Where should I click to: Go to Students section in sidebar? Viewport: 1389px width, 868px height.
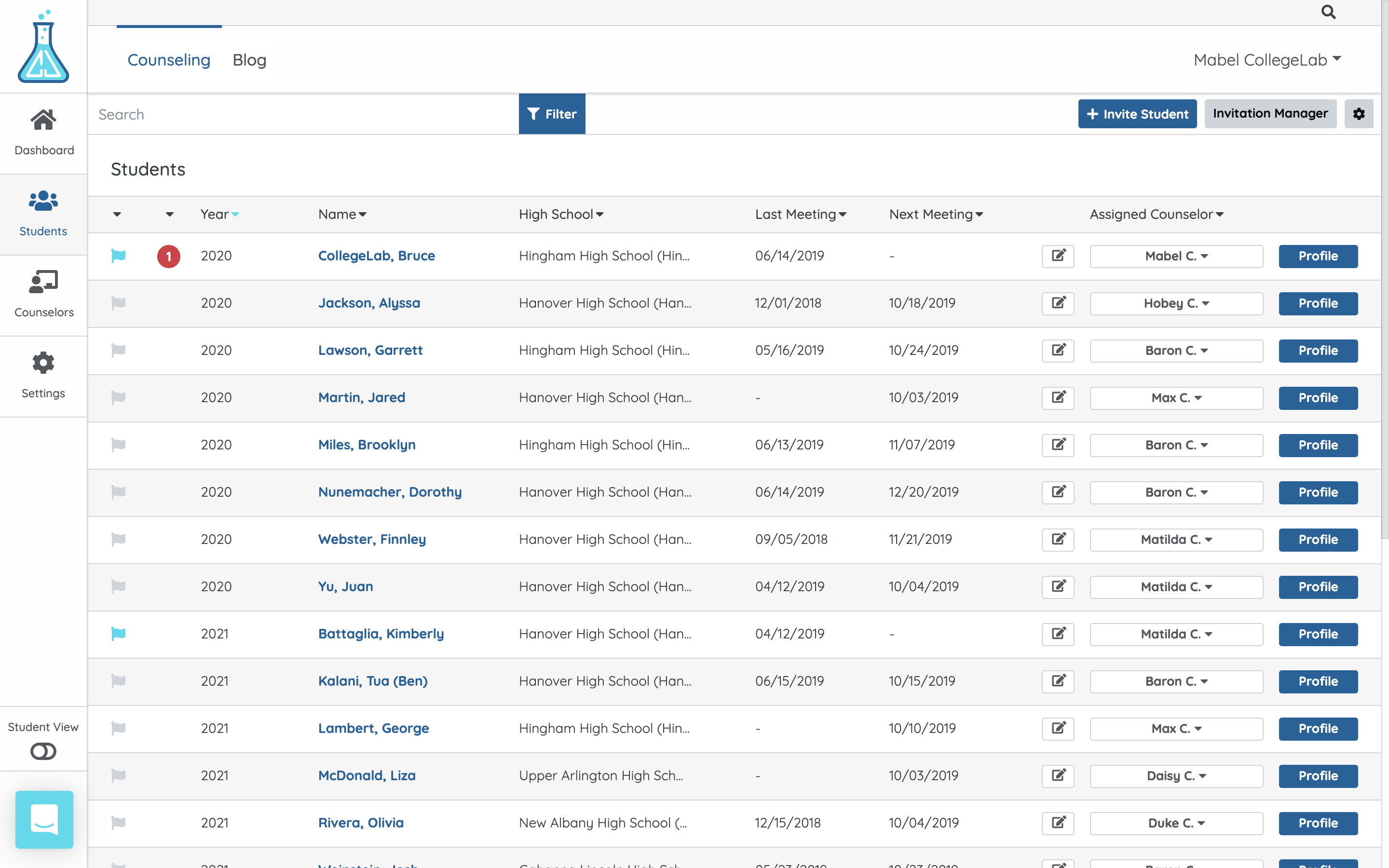(x=43, y=214)
